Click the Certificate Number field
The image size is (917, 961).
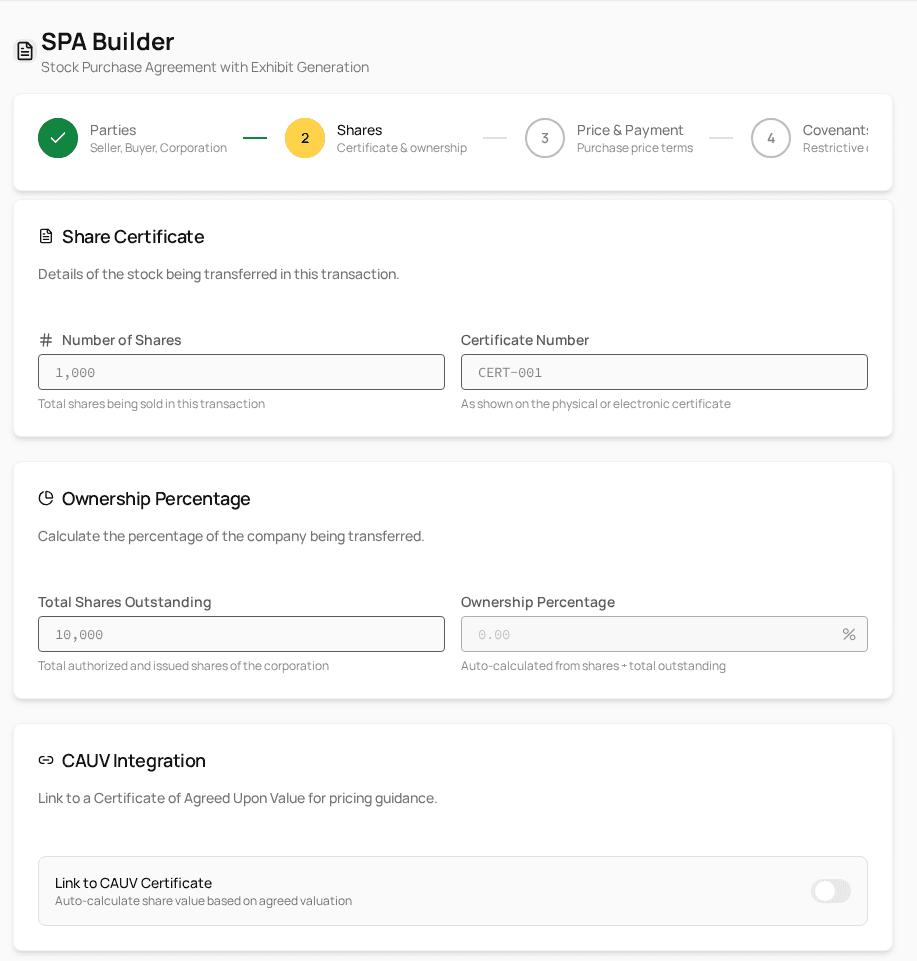[664, 372]
